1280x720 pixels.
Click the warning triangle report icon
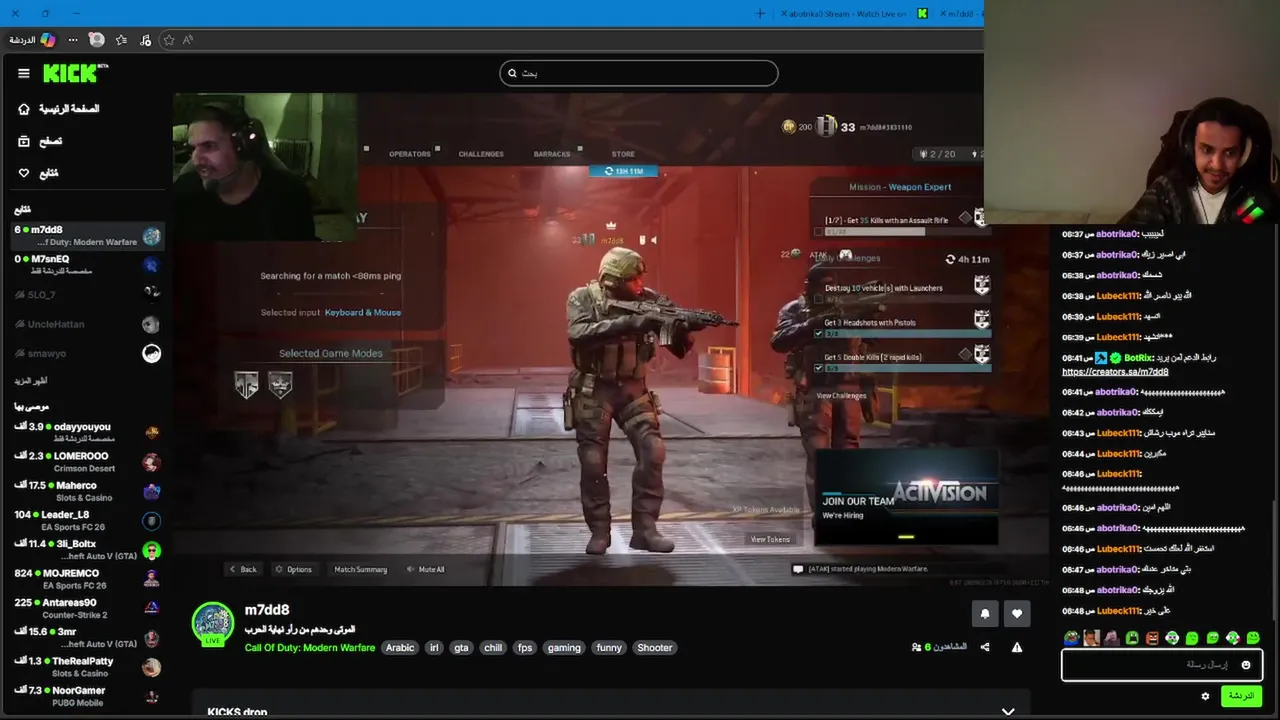click(1017, 647)
